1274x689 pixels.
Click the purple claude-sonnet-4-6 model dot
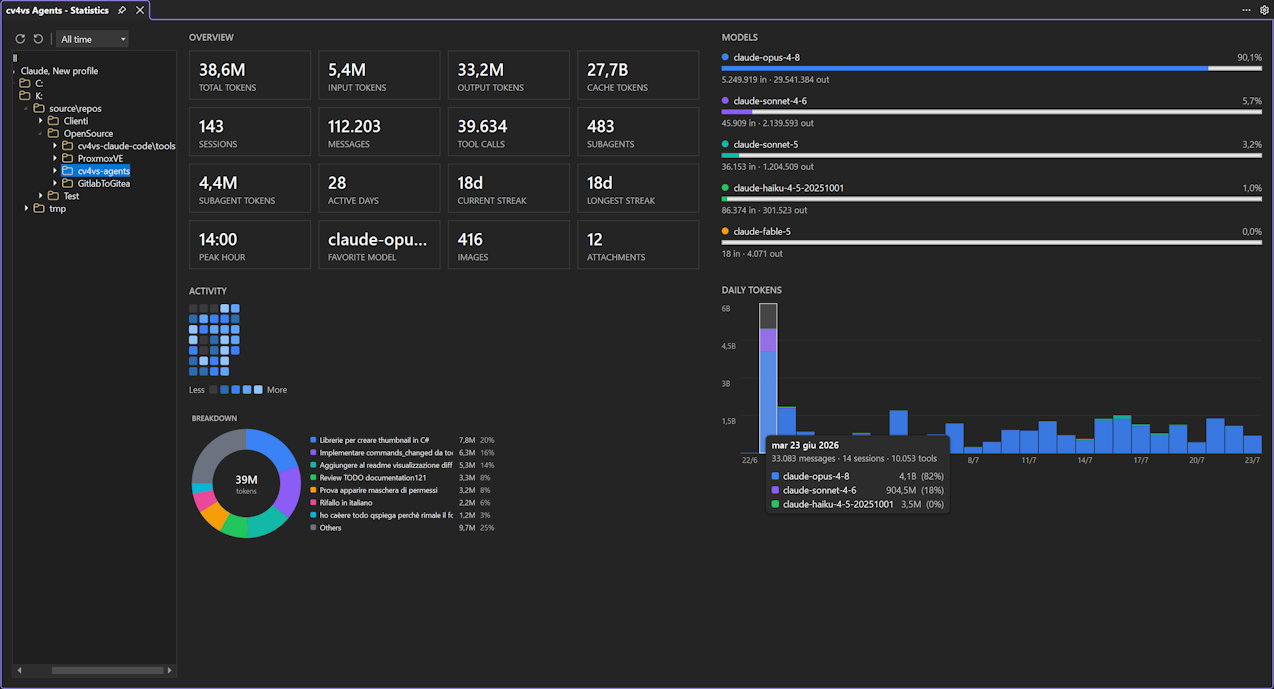point(725,101)
